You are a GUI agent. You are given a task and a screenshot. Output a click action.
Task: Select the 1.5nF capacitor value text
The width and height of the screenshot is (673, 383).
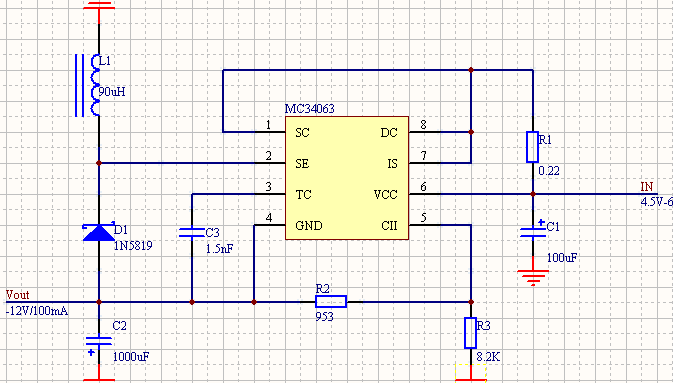[220, 249]
